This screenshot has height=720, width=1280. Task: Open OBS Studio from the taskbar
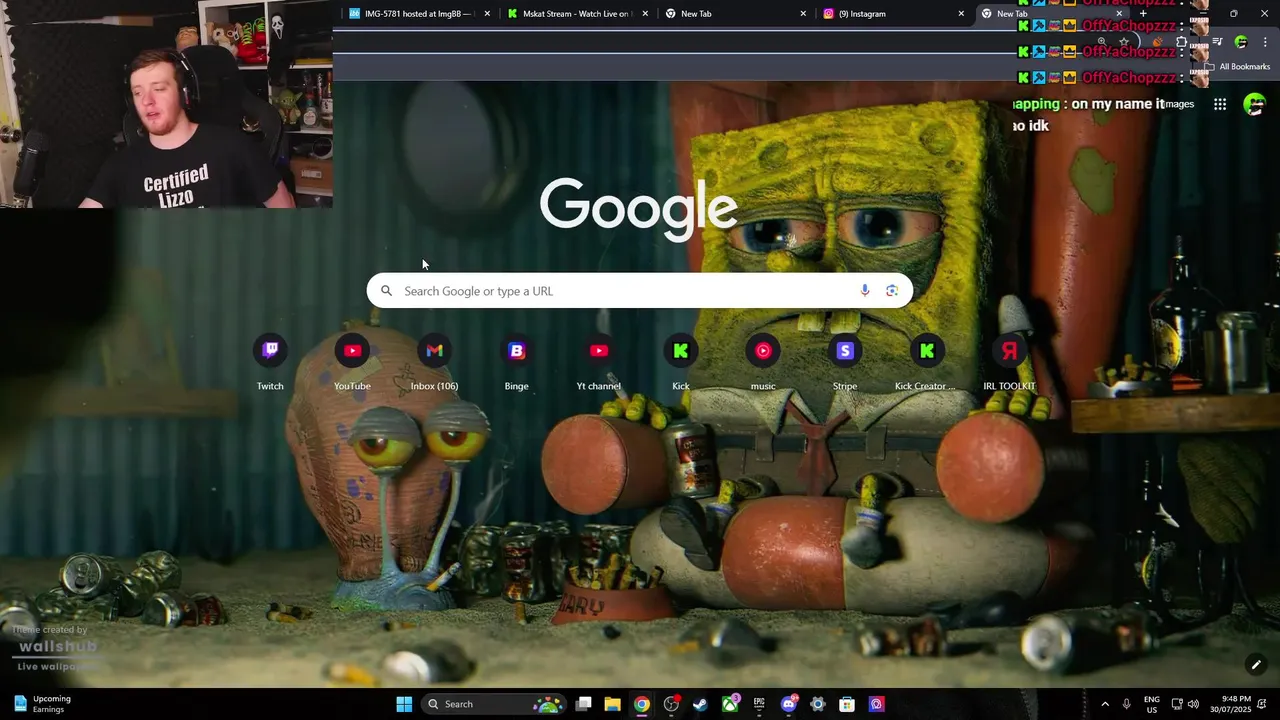672,704
